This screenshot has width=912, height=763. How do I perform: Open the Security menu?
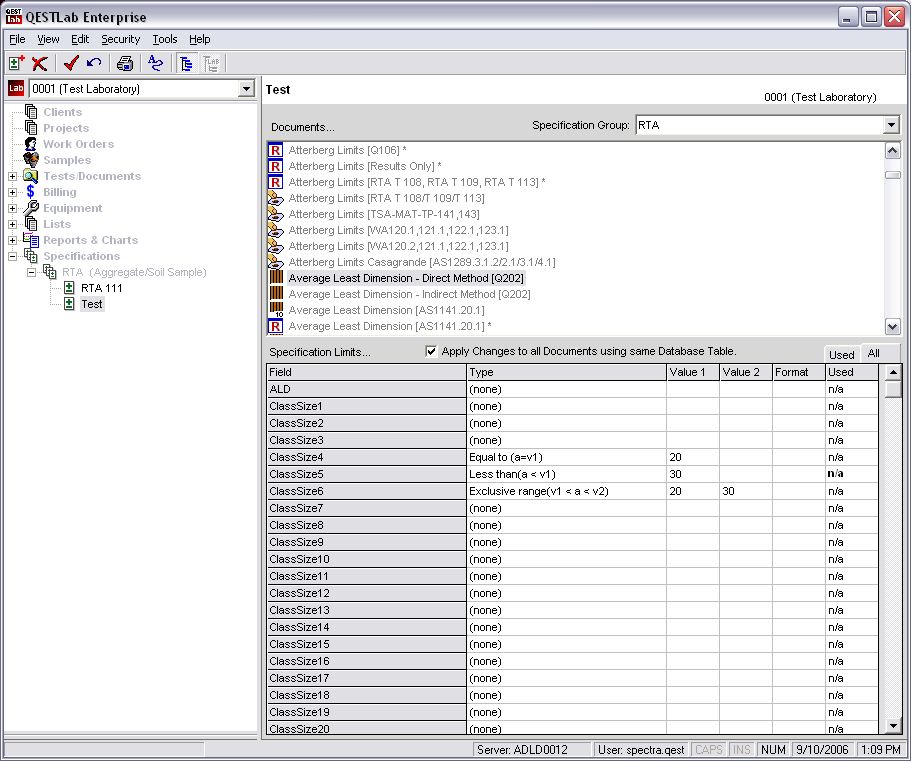[120, 39]
